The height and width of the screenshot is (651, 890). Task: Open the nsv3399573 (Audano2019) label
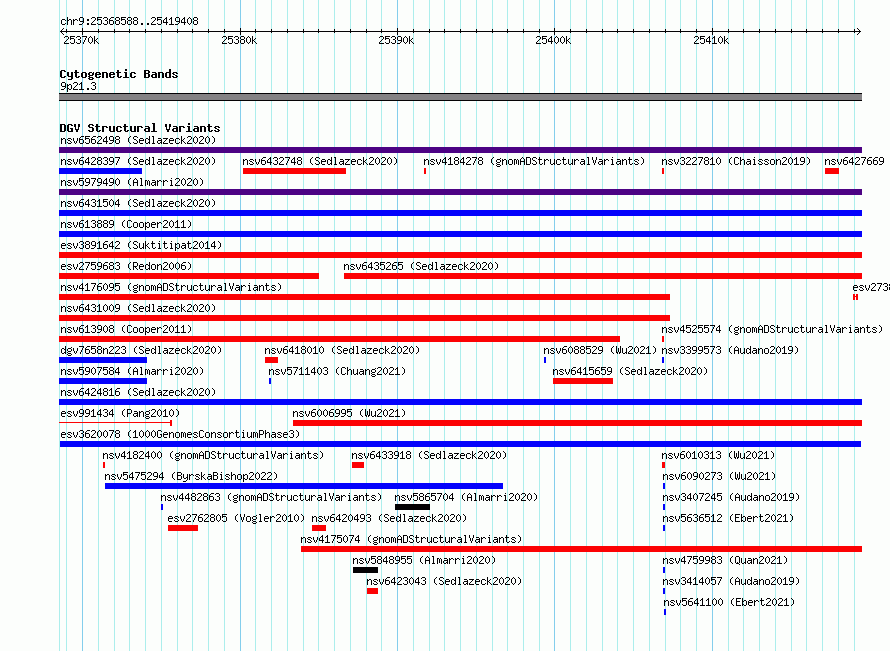click(730, 350)
